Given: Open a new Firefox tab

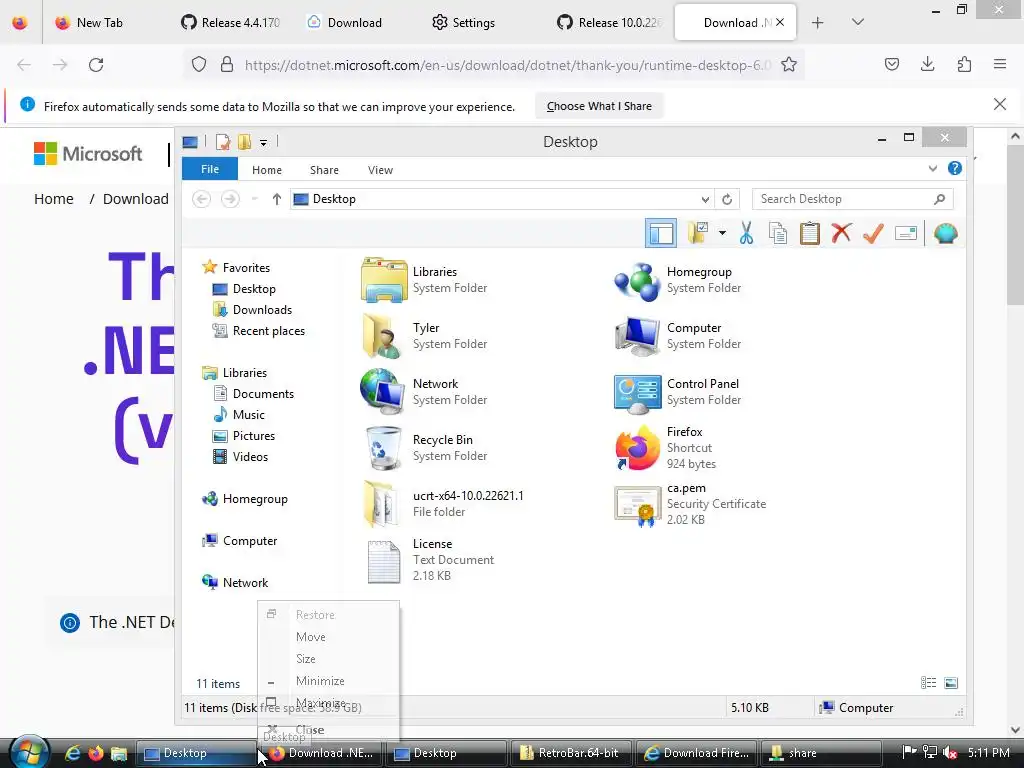Looking at the screenshot, I should click(x=817, y=23).
